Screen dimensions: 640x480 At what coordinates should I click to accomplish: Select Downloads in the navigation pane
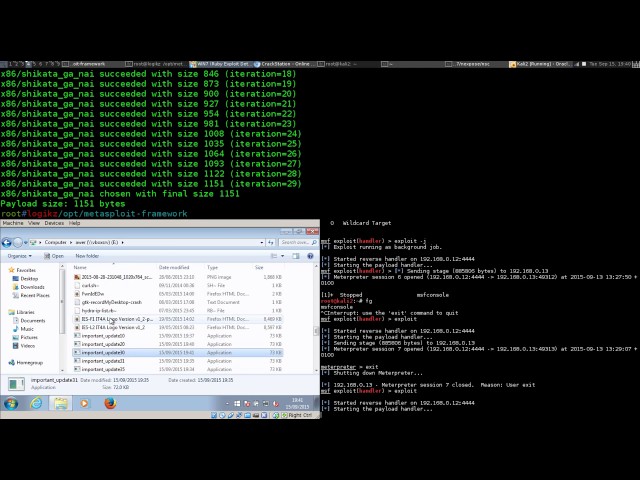point(29,287)
